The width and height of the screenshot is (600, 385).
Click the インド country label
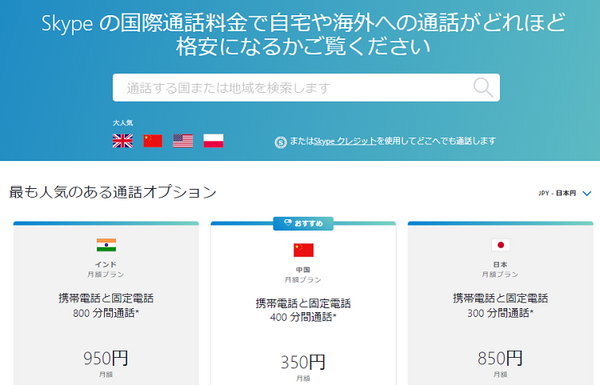pos(106,264)
